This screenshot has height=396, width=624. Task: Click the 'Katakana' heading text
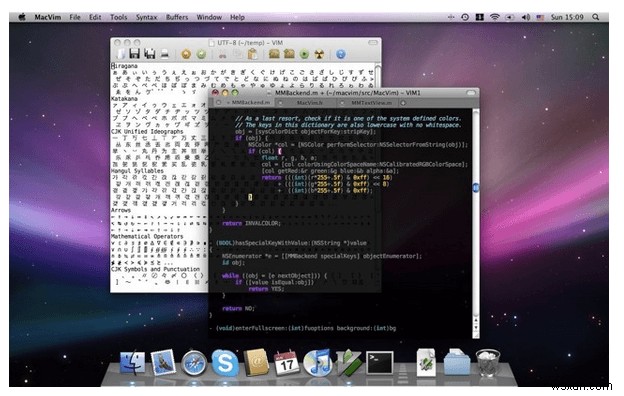124,98
